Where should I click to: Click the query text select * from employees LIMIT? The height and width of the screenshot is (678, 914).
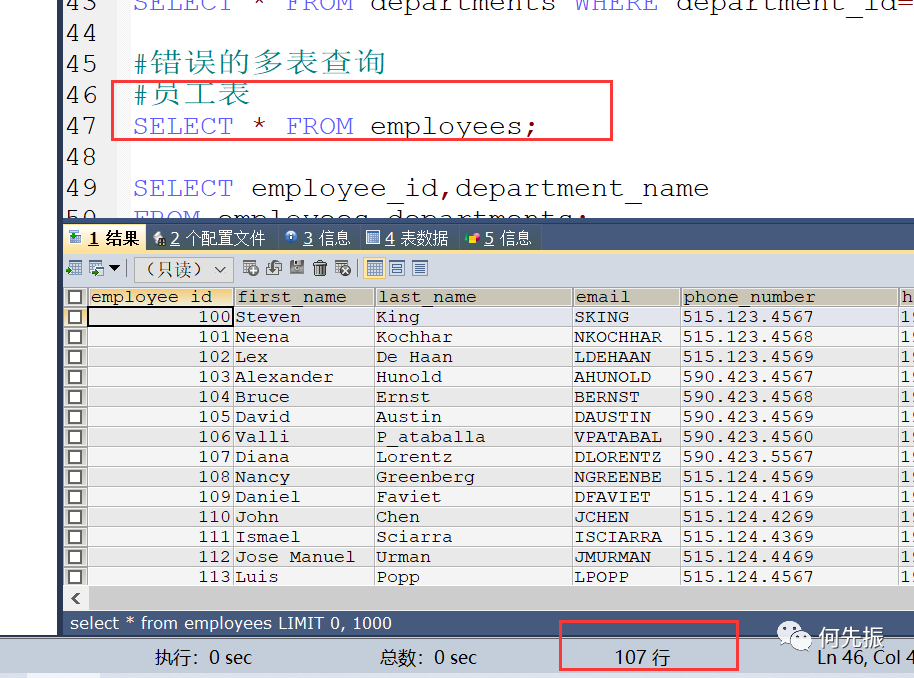(231, 623)
